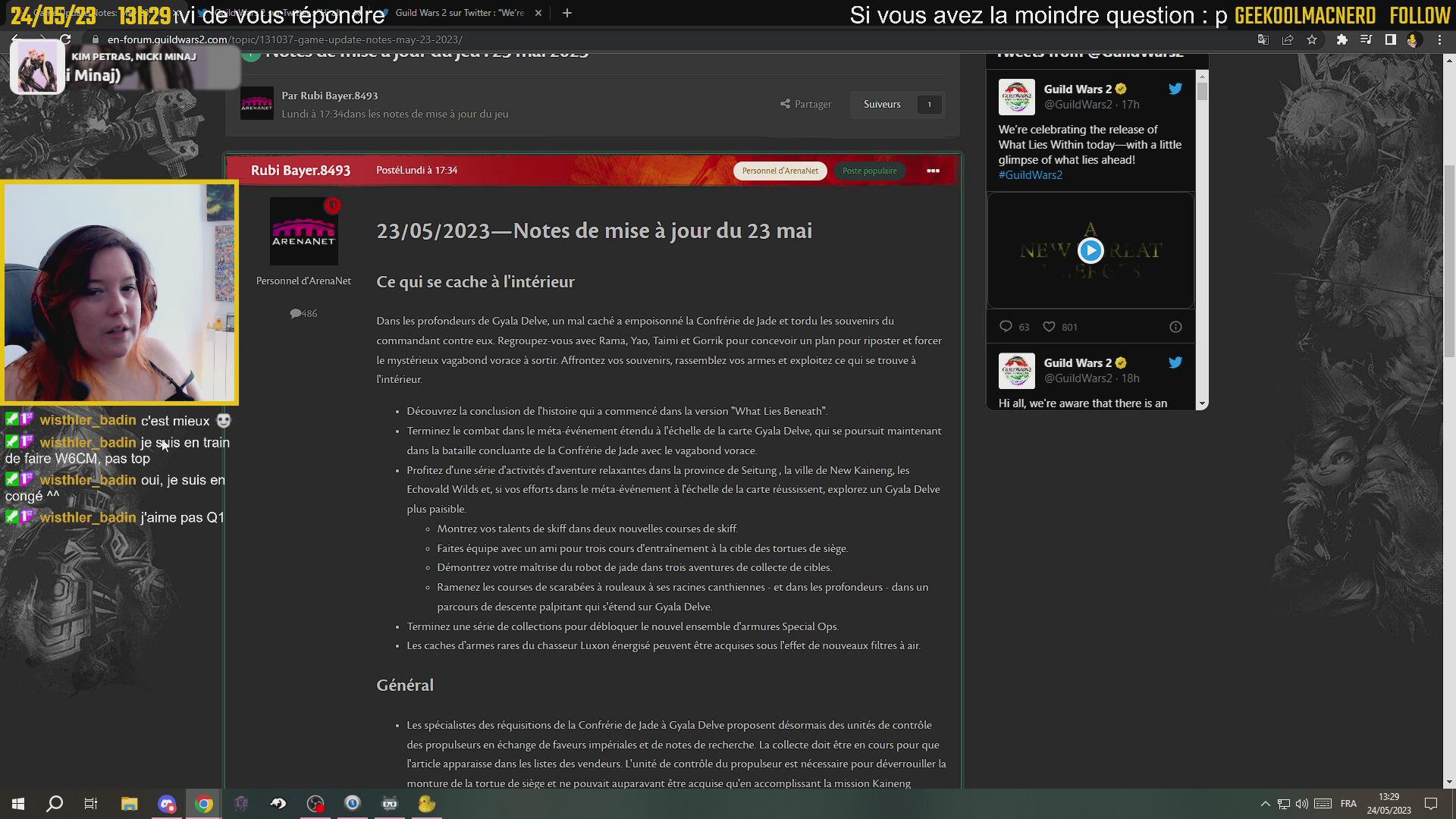Open the Windows Start menu
Screen dimensions: 1456x819
click(18, 804)
